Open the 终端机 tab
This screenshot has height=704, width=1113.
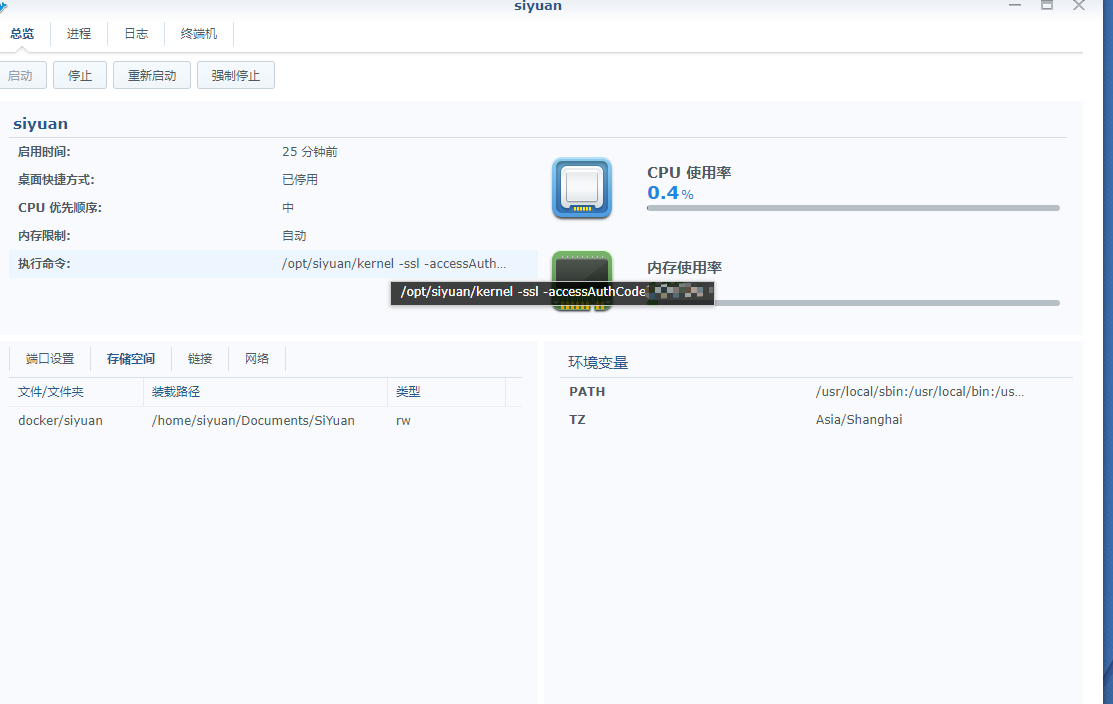click(x=199, y=34)
